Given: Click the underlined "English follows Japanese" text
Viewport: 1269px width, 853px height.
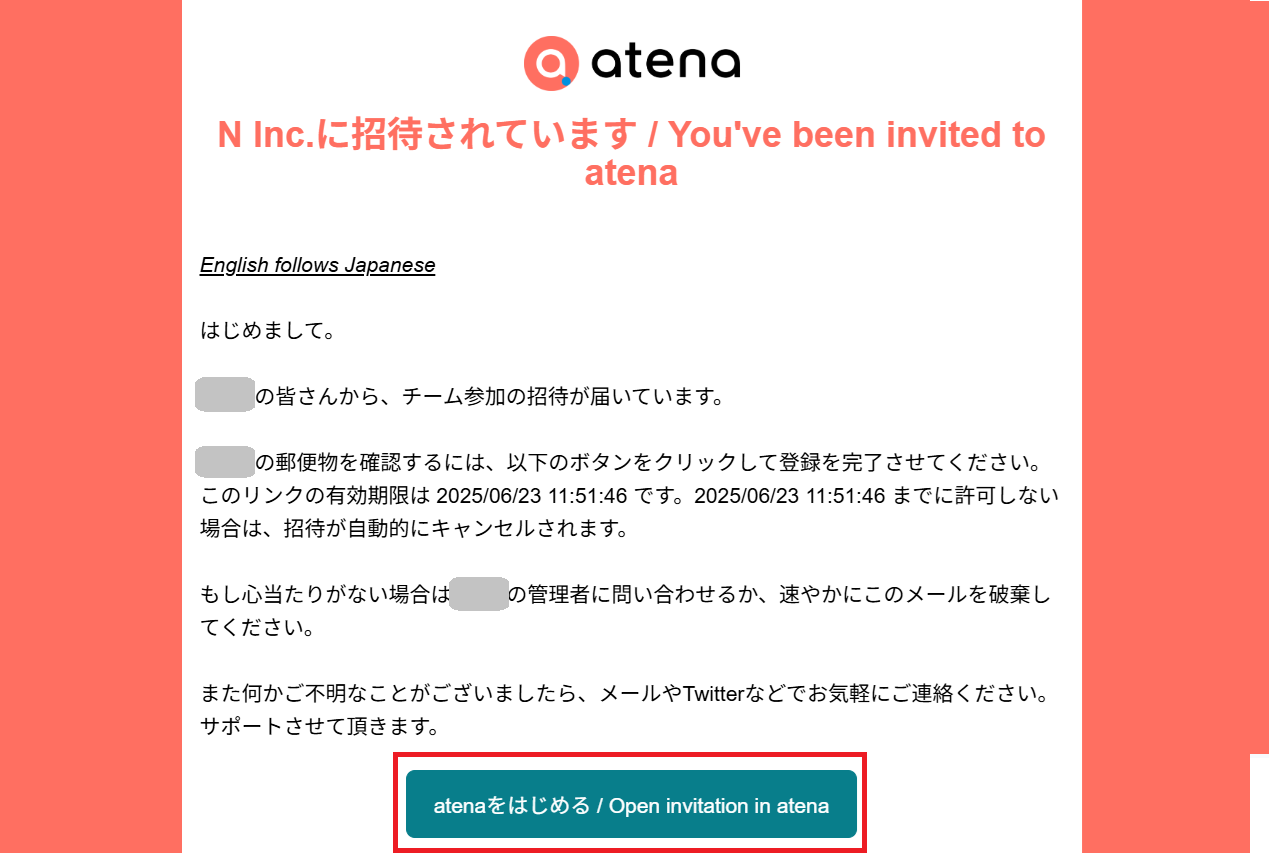Looking at the screenshot, I should (317, 265).
